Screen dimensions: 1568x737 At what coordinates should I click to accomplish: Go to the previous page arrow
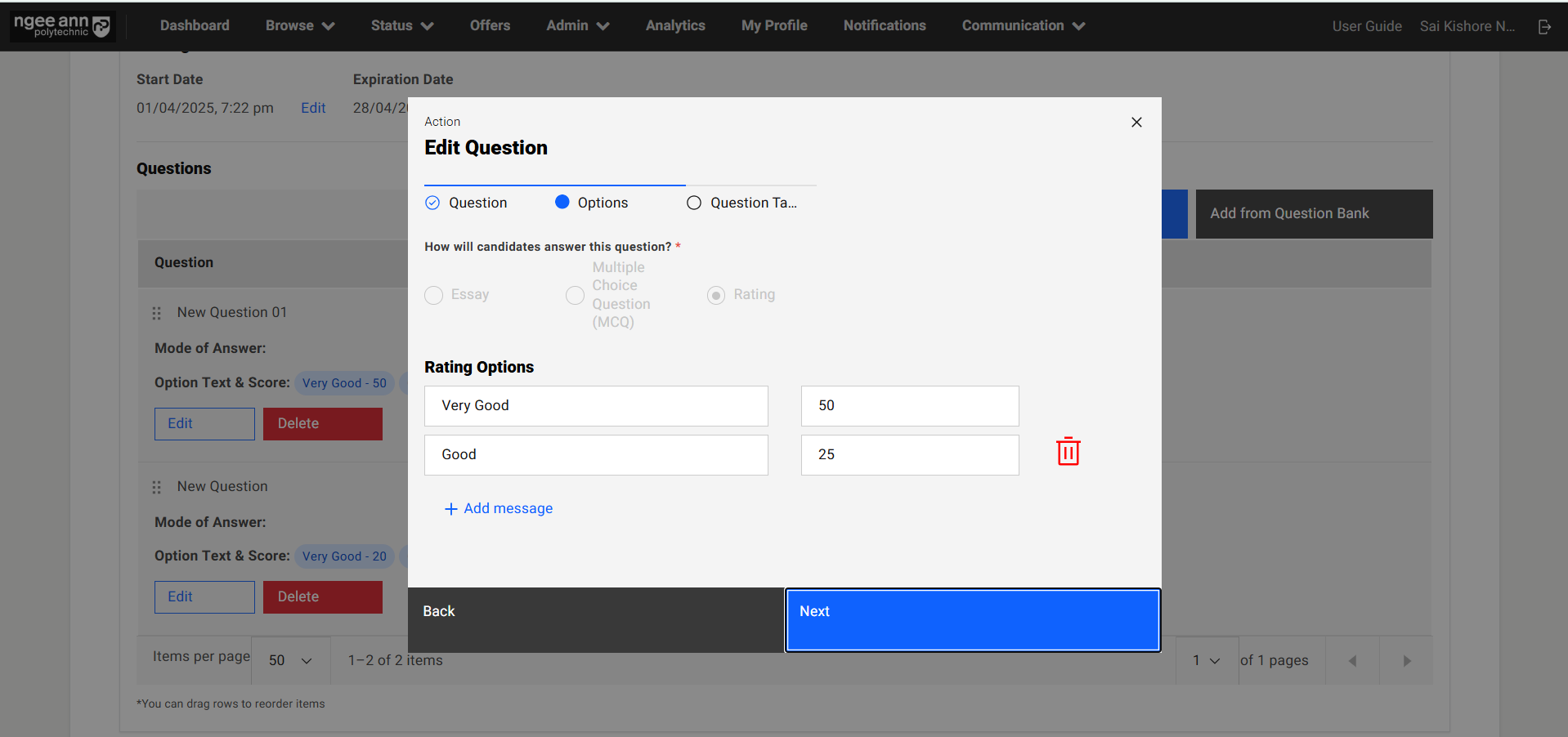[1352, 661]
